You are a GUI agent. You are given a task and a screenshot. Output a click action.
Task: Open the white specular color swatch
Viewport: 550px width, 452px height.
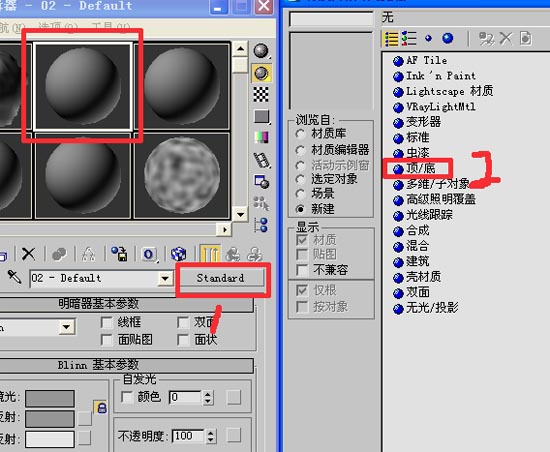click(50, 439)
